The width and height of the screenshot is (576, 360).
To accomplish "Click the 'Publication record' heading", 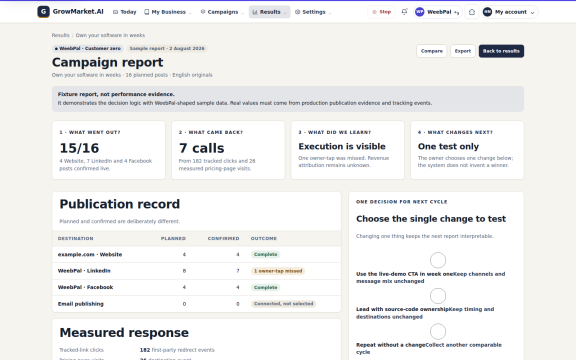I will [x=120, y=204].
